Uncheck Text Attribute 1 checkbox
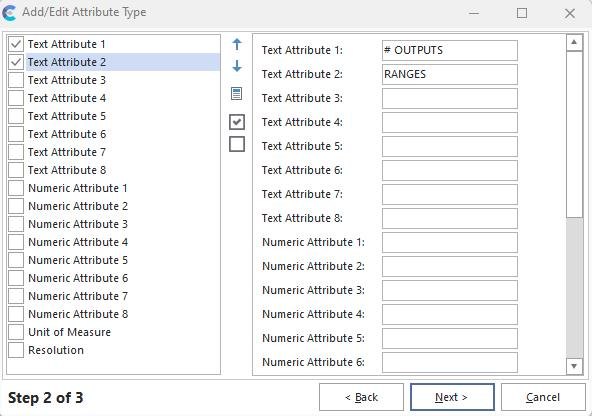 [x=16, y=44]
